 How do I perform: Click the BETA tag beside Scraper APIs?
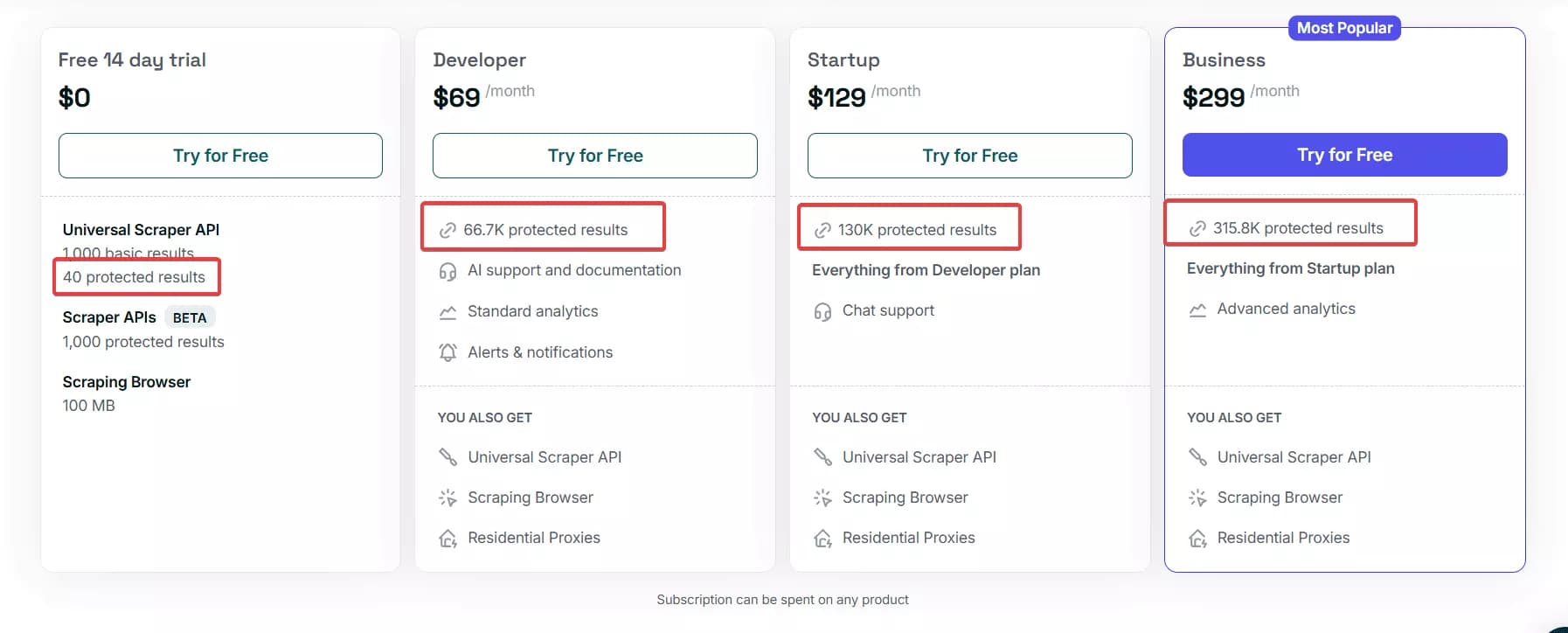[190, 316]
